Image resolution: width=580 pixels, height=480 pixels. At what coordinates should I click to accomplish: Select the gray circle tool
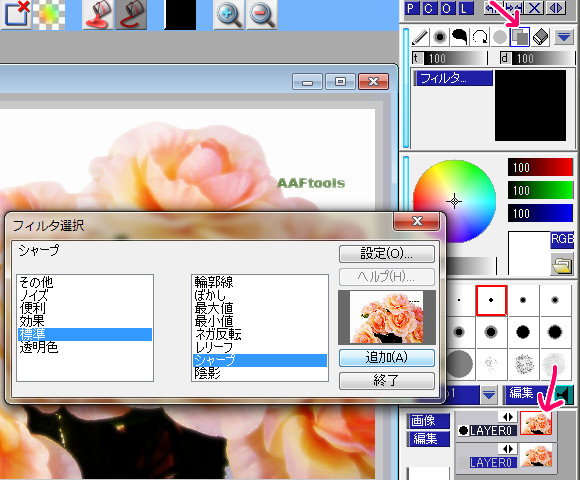click(500, 37)
